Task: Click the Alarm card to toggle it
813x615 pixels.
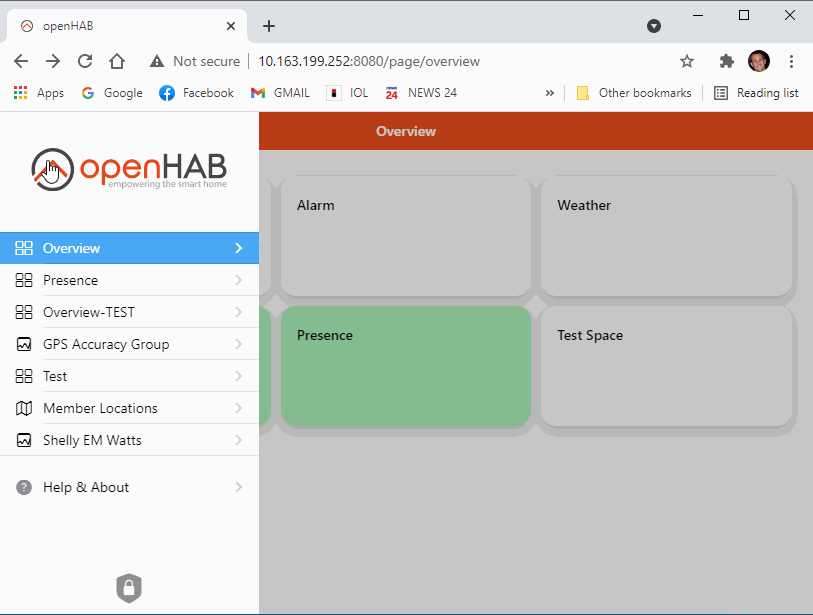Action: click(405, 236)
